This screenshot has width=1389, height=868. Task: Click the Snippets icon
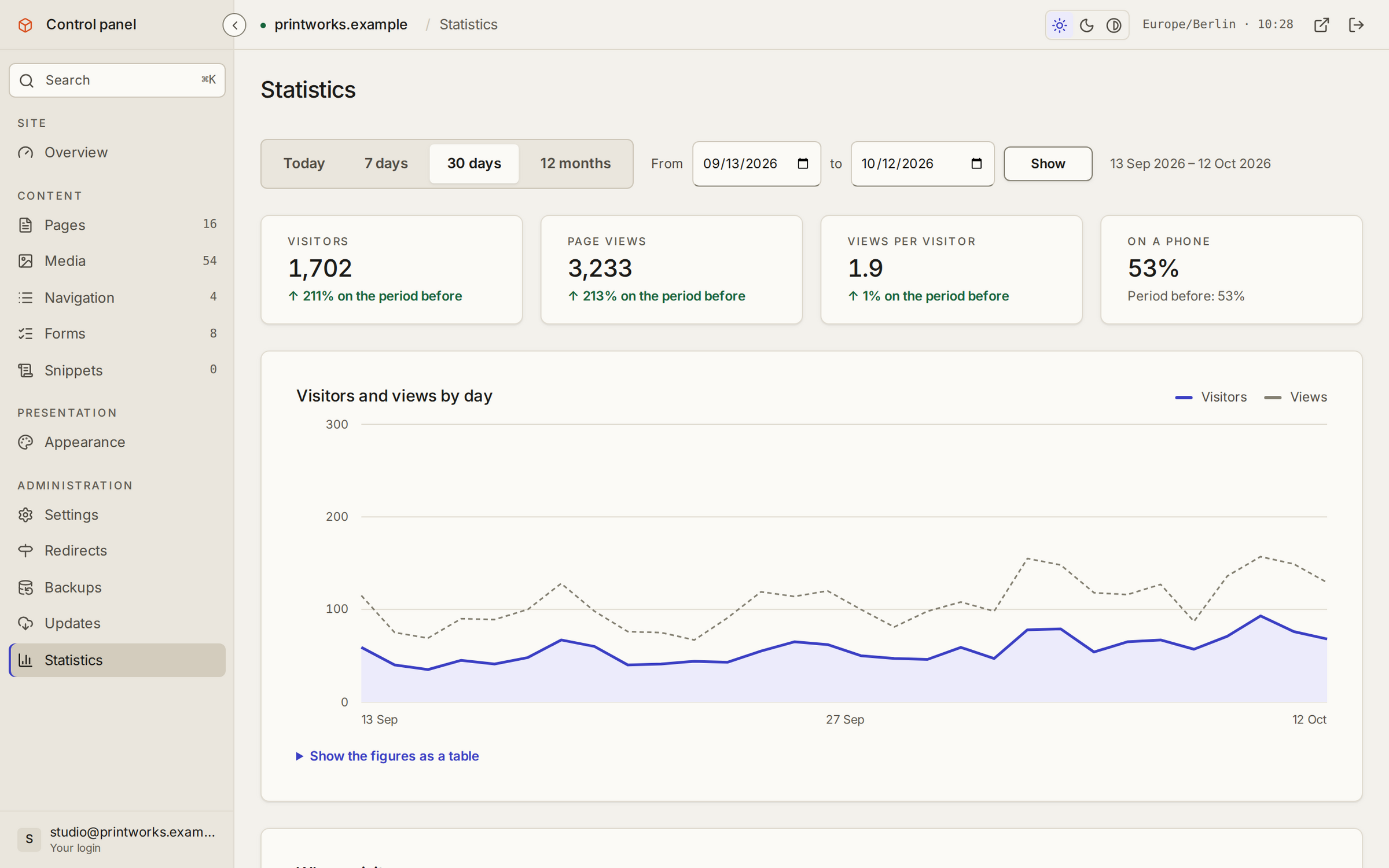click(x=25, y=370)
